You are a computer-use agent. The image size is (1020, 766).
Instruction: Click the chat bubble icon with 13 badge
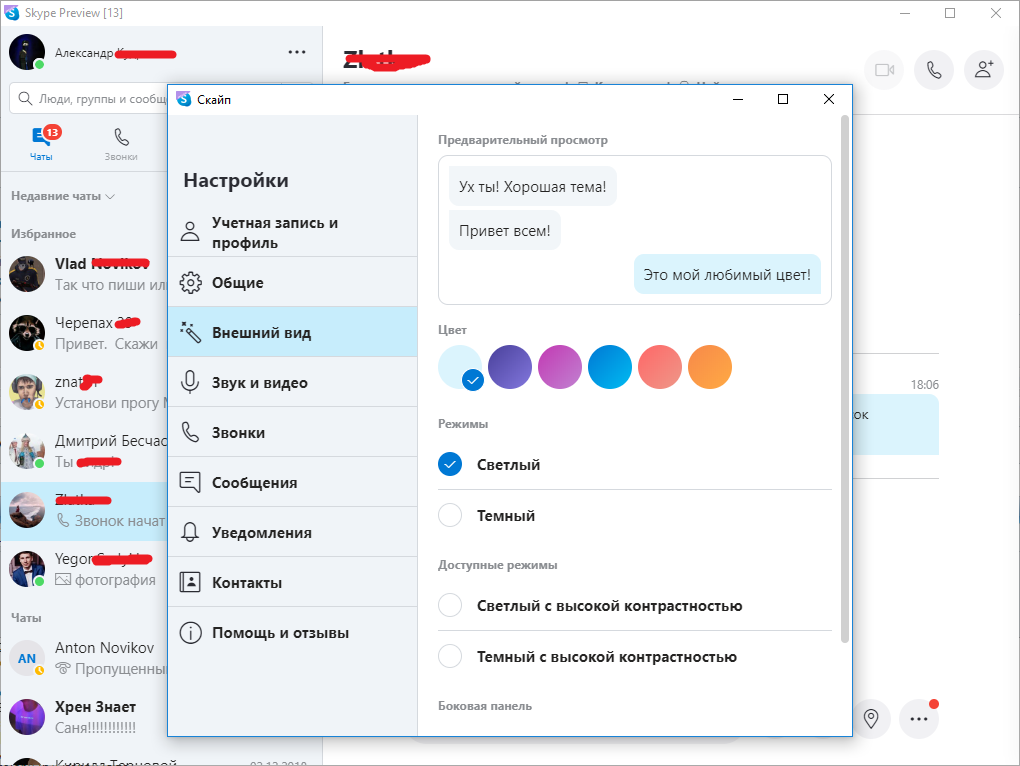tap(42, 136)
